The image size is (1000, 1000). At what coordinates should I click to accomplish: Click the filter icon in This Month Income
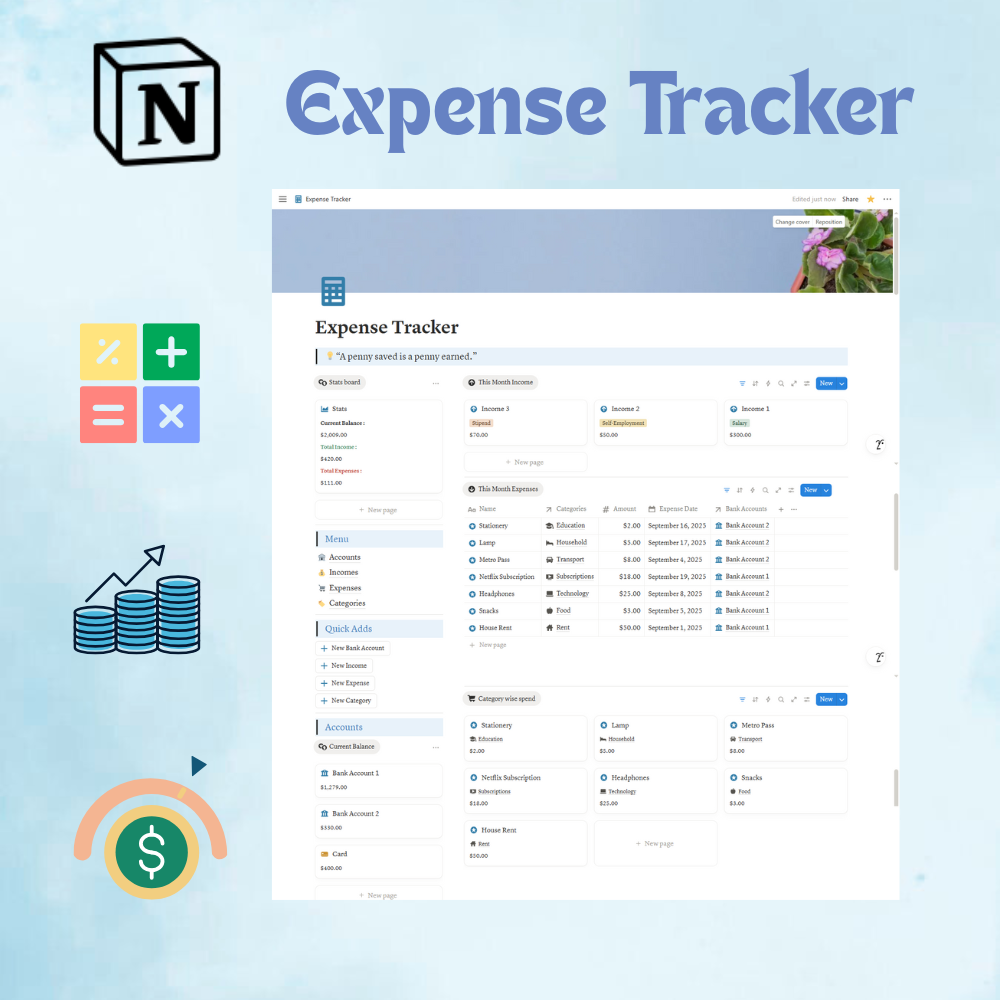point(742,383)
